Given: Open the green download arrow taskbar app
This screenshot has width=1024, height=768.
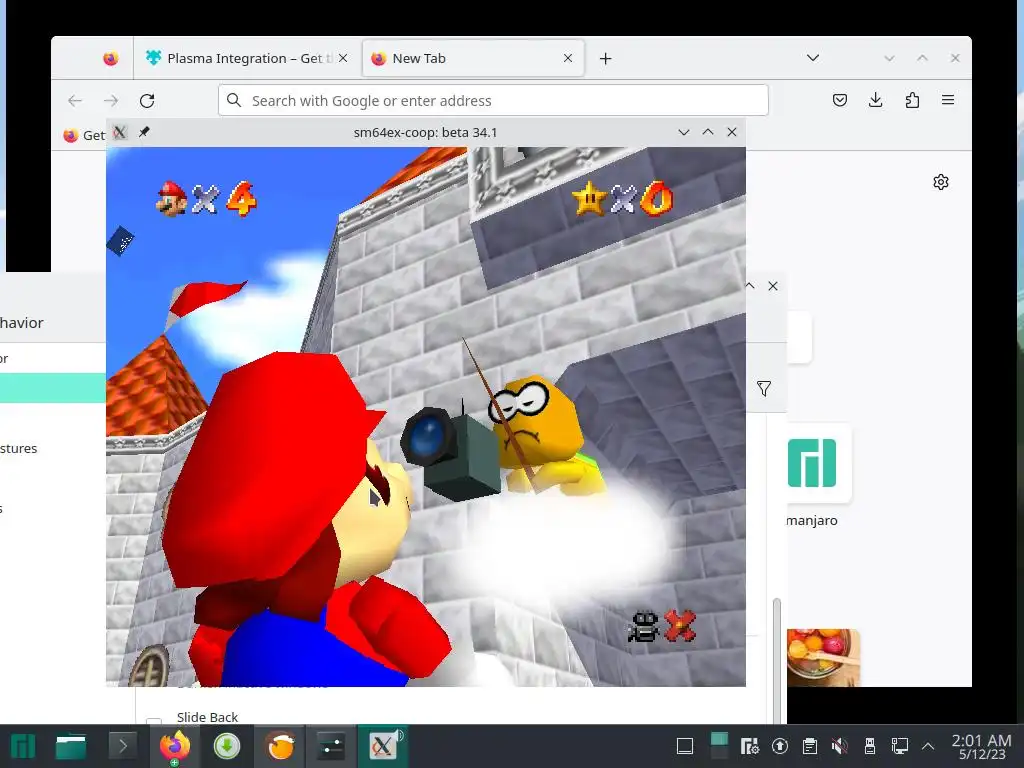Looking at the screenshot, I should click(x=227, y=746).
